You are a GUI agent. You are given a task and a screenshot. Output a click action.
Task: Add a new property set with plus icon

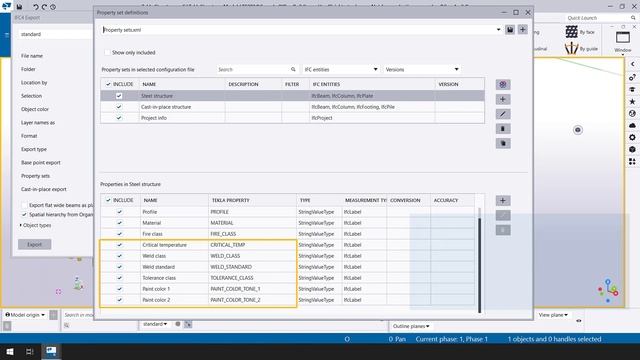pos(503,99)
